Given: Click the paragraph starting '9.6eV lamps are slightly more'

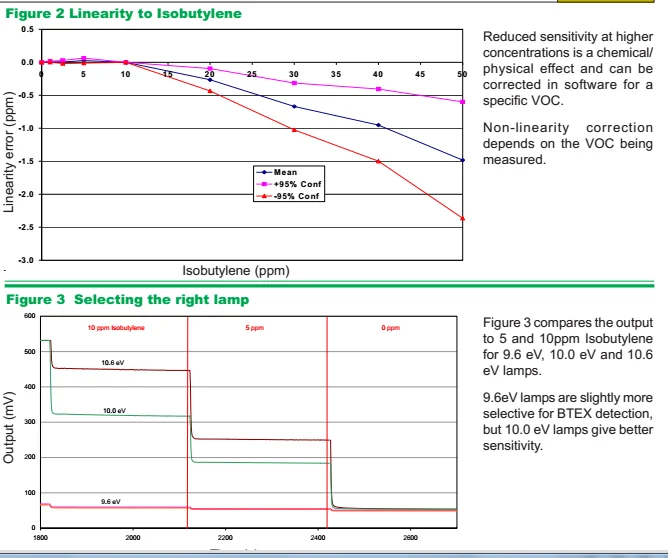Looking at the screenshot, I should click(x=567, y=421).
